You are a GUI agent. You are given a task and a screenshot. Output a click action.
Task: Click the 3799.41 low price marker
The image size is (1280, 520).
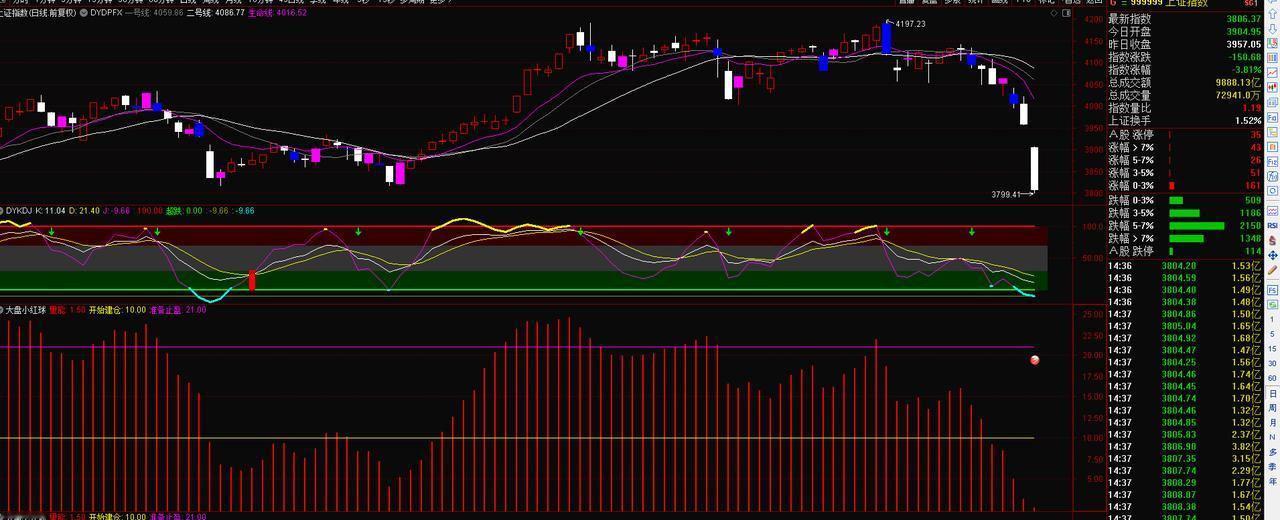coord(1007,195)
